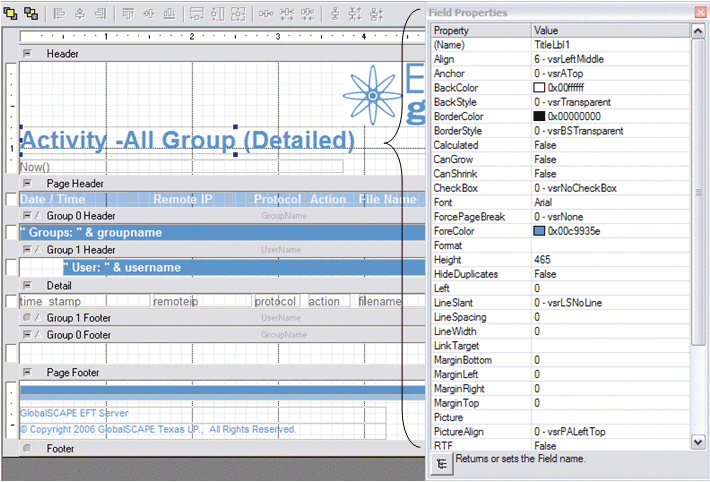Collapse the Detail section
Screen dimensions: 710x482
click(27, 285)
